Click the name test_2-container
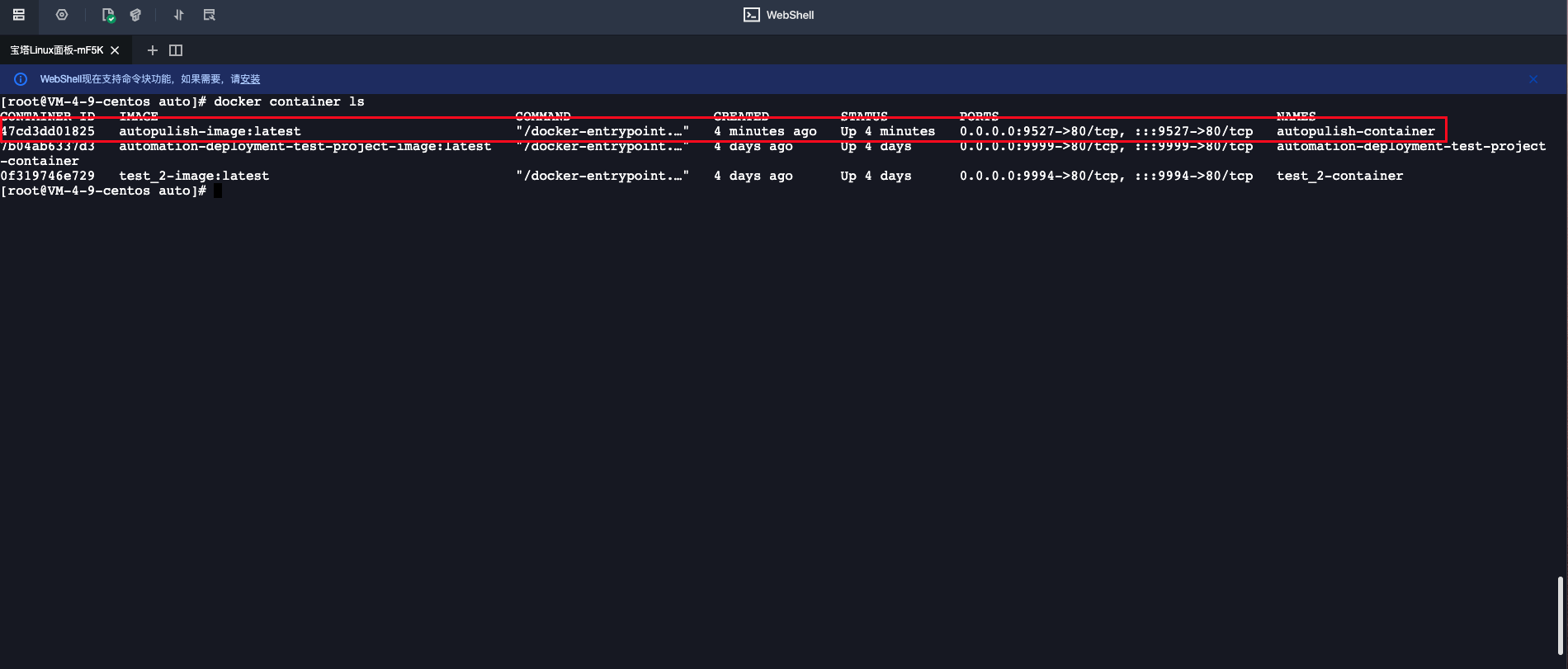The image size is (1568, 669). tap(1339, 176)
